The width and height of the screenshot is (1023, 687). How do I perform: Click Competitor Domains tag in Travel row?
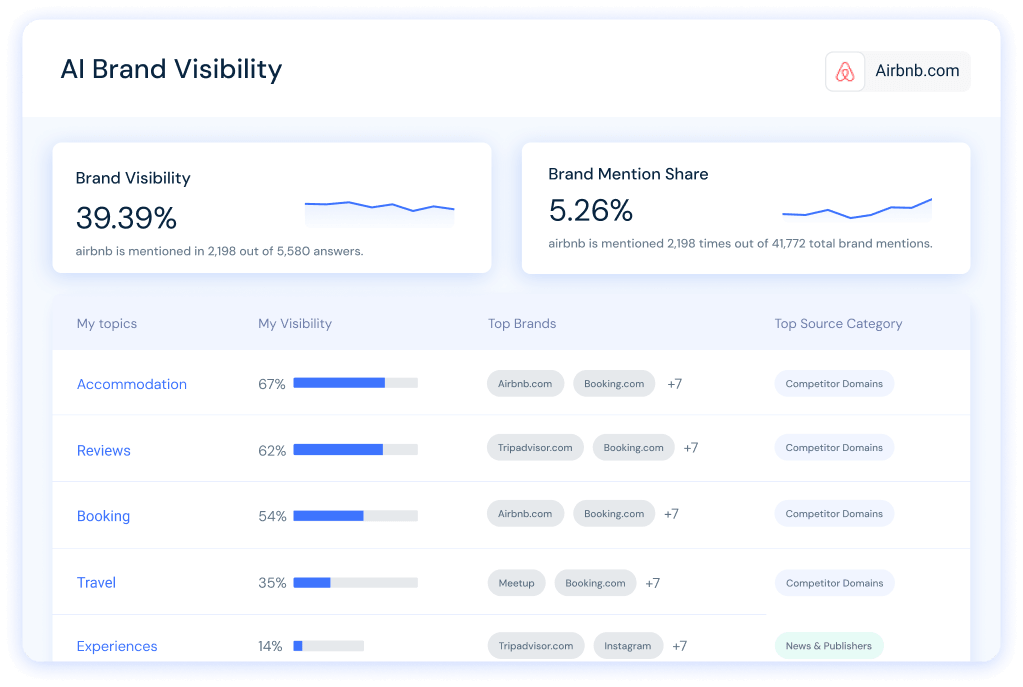(x=834, y=583)
